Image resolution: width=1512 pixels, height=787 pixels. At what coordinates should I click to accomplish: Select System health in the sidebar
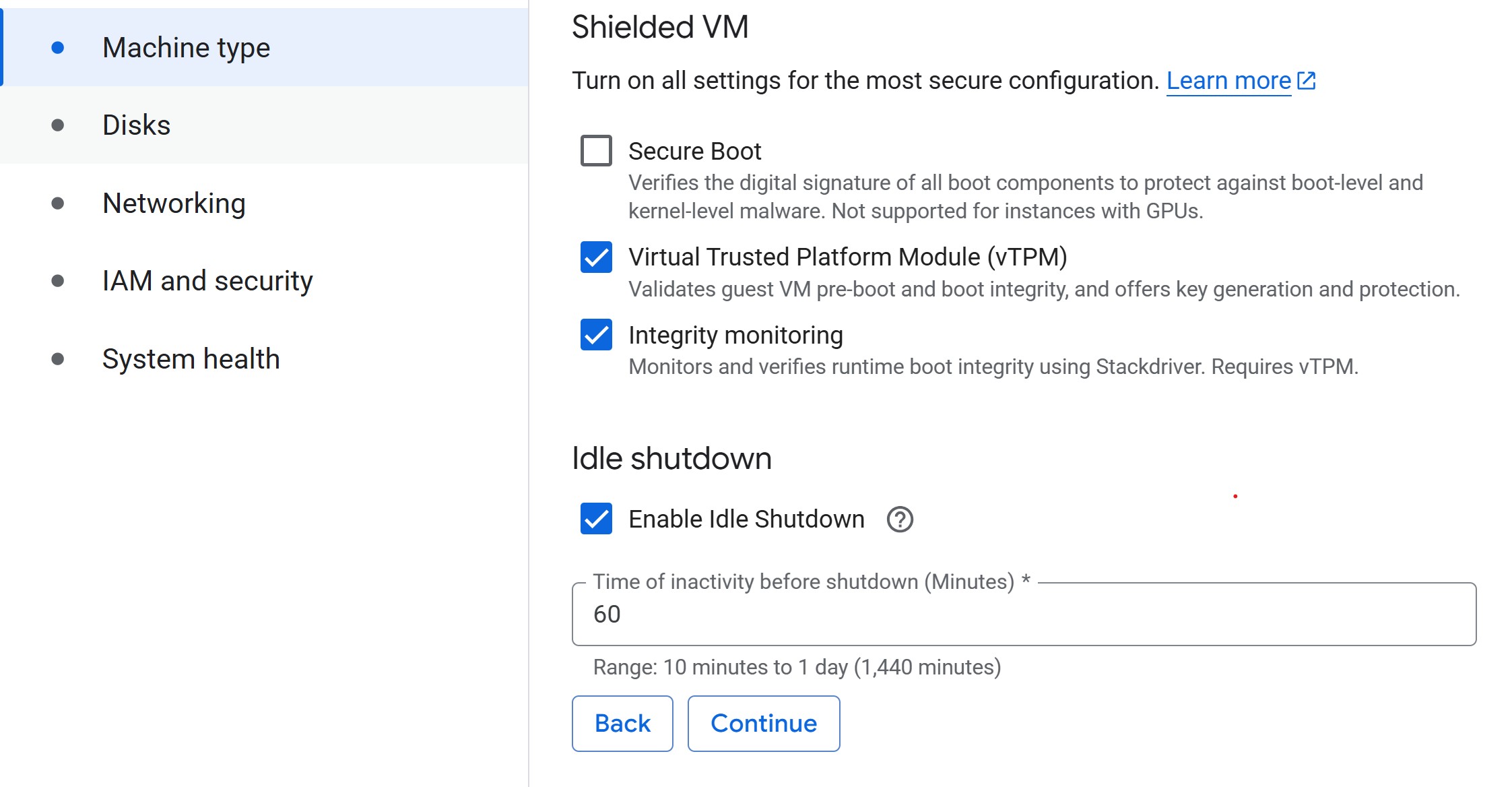(x=191, y=359)
